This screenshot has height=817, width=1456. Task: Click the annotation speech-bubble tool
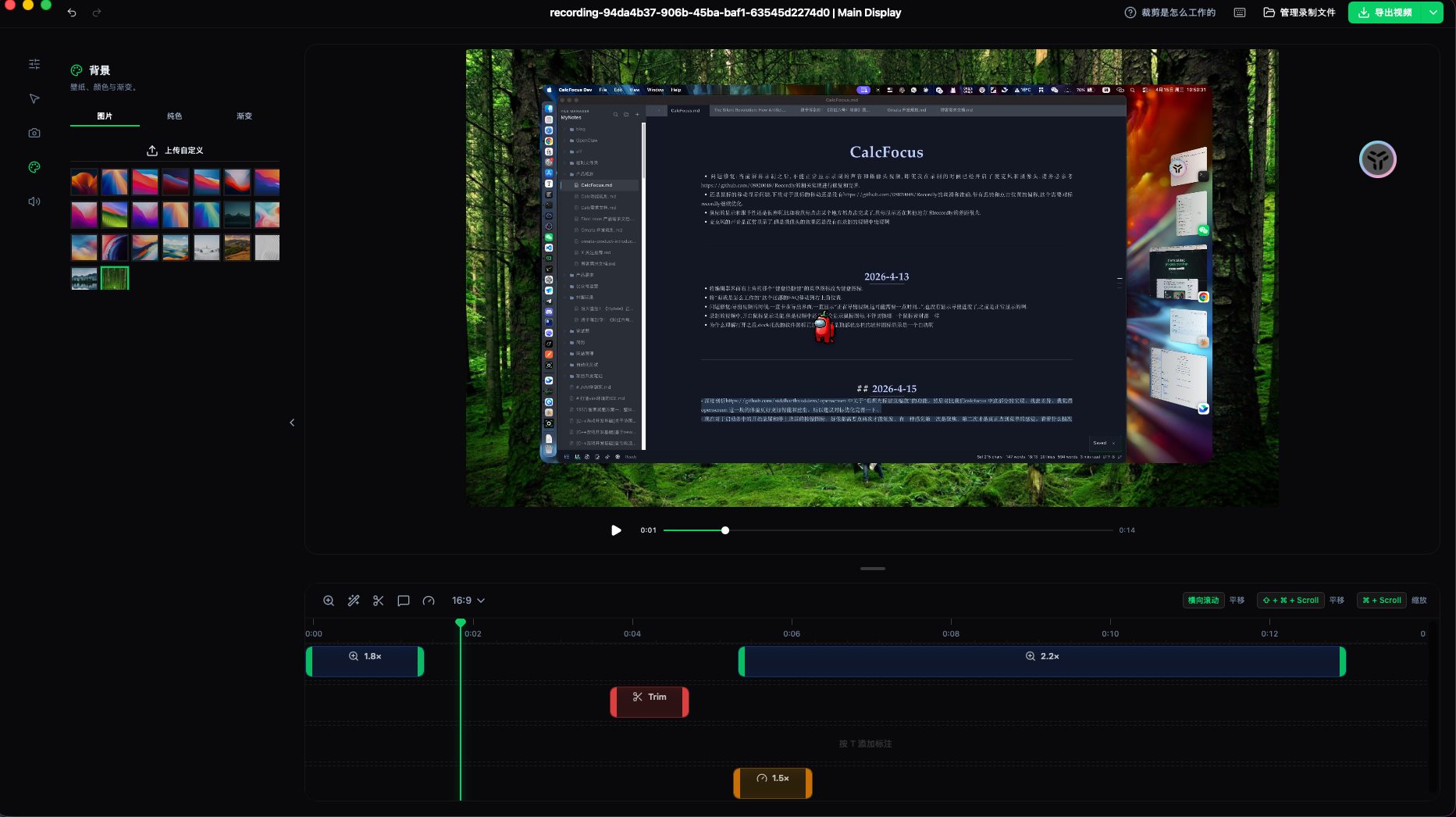pyautogui.click(x=404, y=601)
